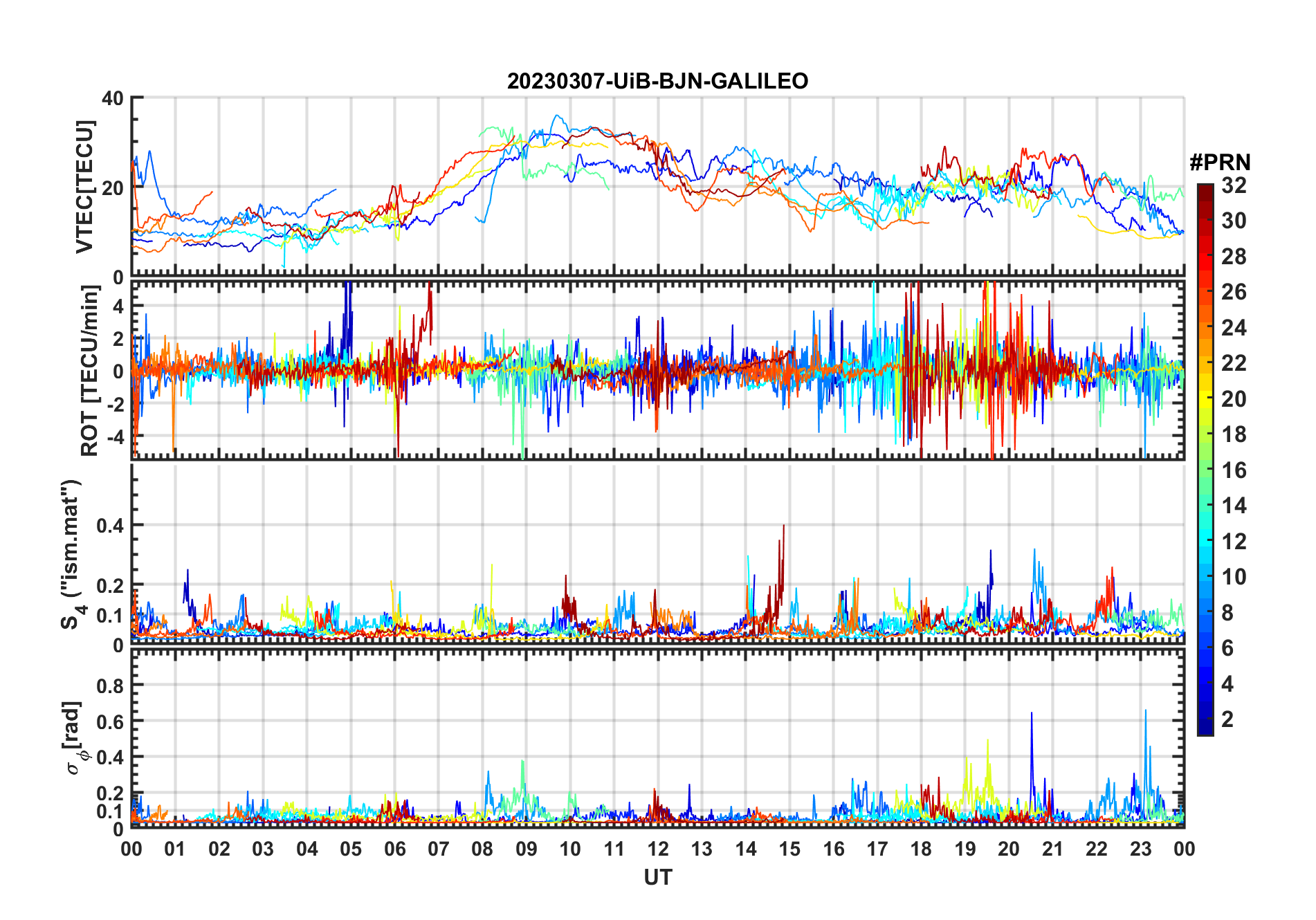Click x-axis tick label 06
Screen dimensions: 1316x920
pyautogui.click(x=394, y=849)
